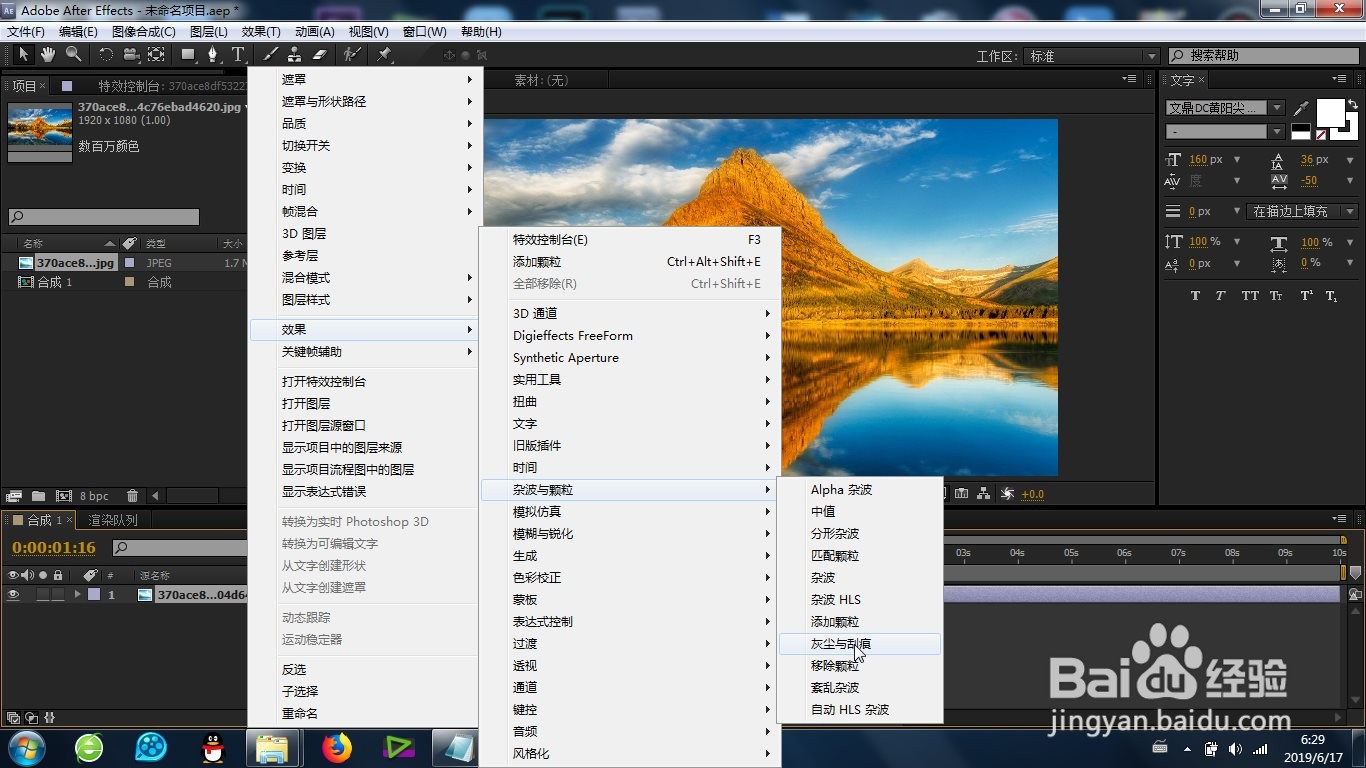Choose 灰尘与刮痕 from the noise submenu
This screenshot has height=768, width=1366.
click(860, 644)
